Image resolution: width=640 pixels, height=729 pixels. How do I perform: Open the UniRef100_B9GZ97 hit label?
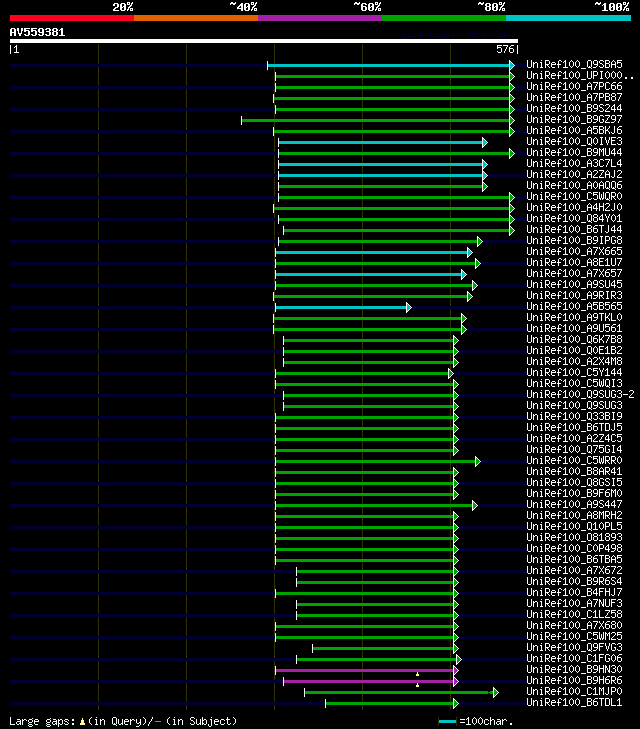[x=574, y=119]
